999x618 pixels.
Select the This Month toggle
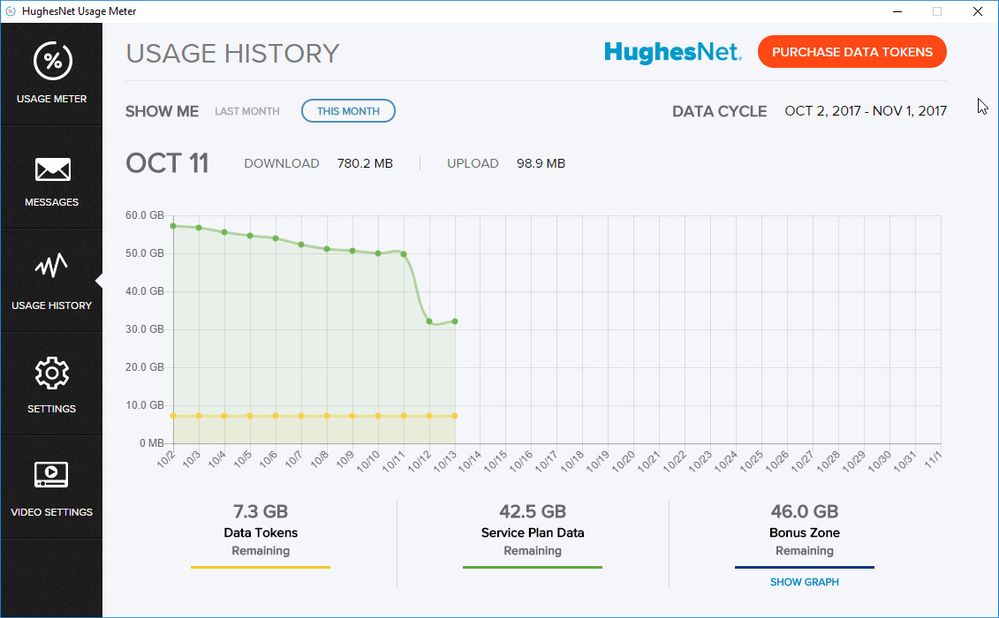point(348,111)
